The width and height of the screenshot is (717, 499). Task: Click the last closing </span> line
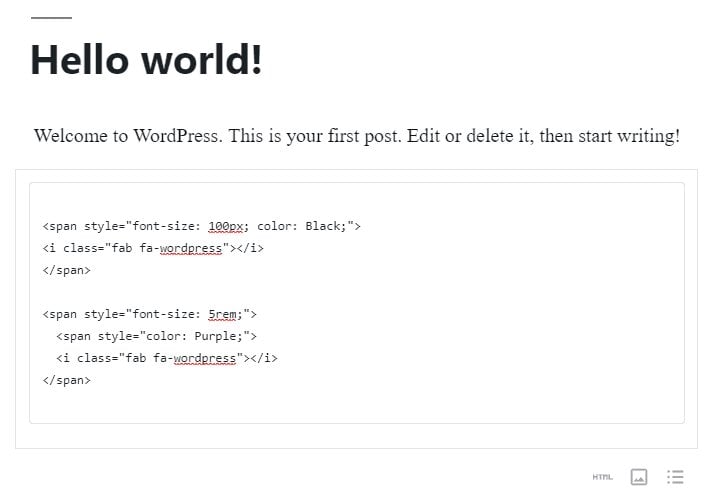click(67, 380)
